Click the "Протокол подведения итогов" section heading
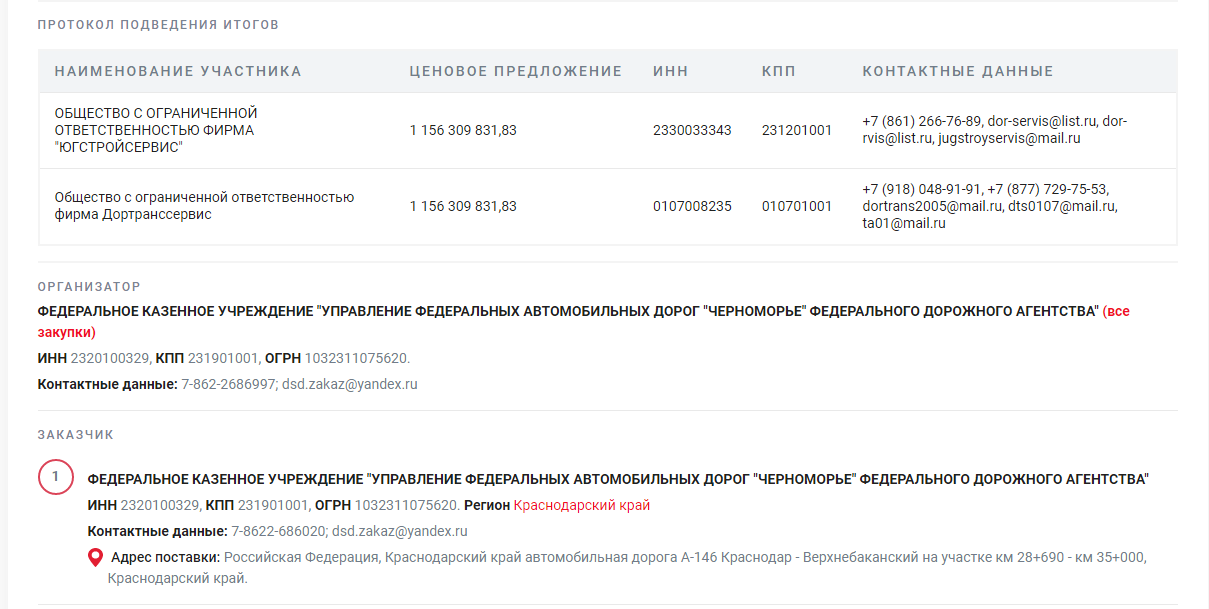The height and width of the screenshot is (609, 1209). 158,24
